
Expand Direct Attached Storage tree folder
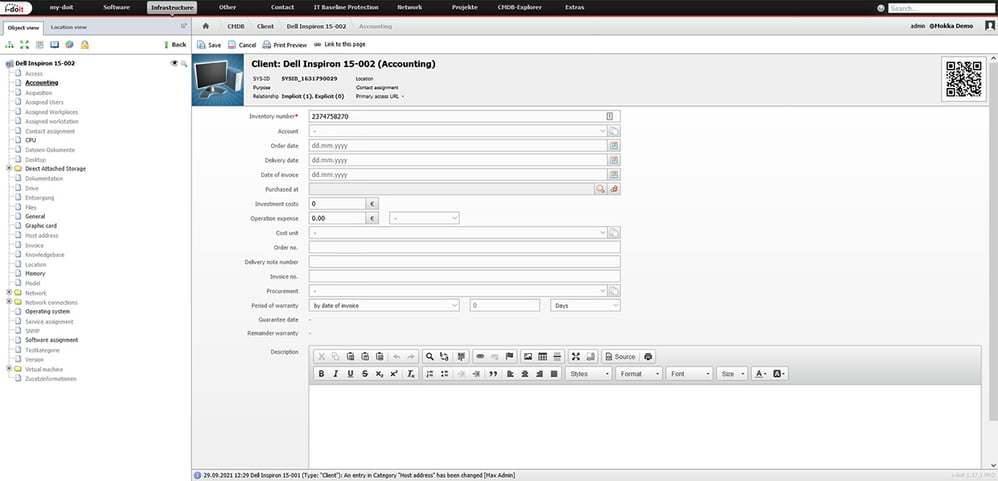(x=9, y=169)
